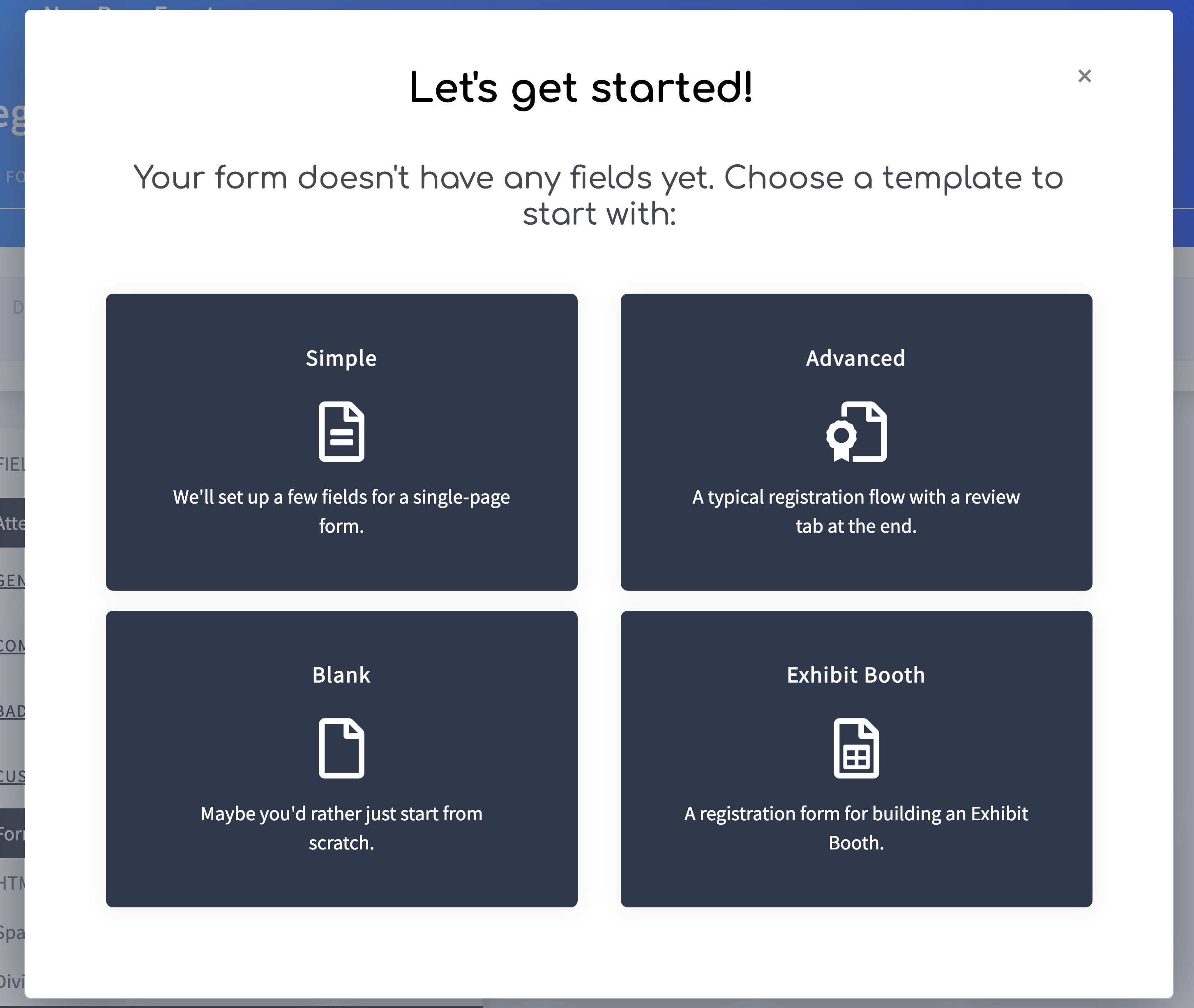Close the Let's get started dialog
Image resolution: width=1194 pixels, height=1008 pixels.
click(1084, 76)
